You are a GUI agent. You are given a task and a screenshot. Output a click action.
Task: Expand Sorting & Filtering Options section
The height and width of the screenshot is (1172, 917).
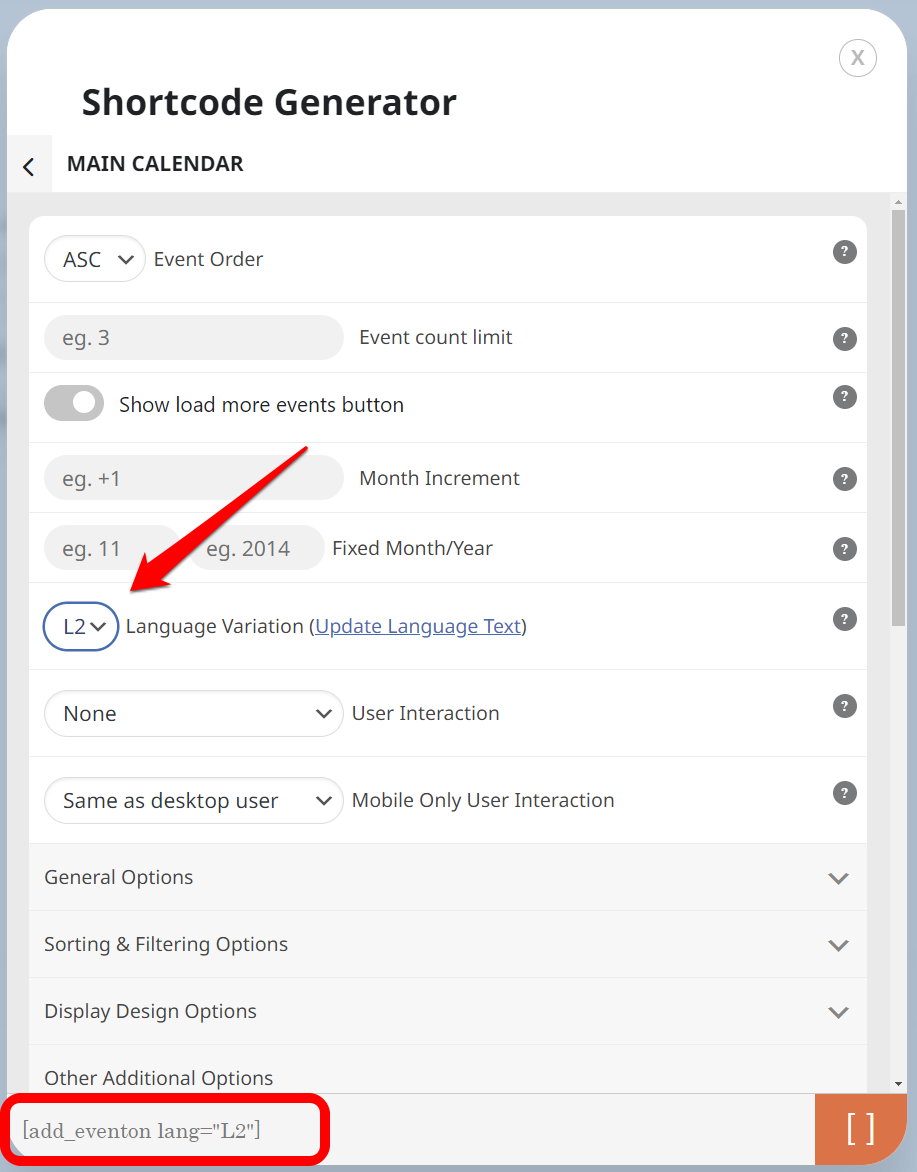pos(448,944)
